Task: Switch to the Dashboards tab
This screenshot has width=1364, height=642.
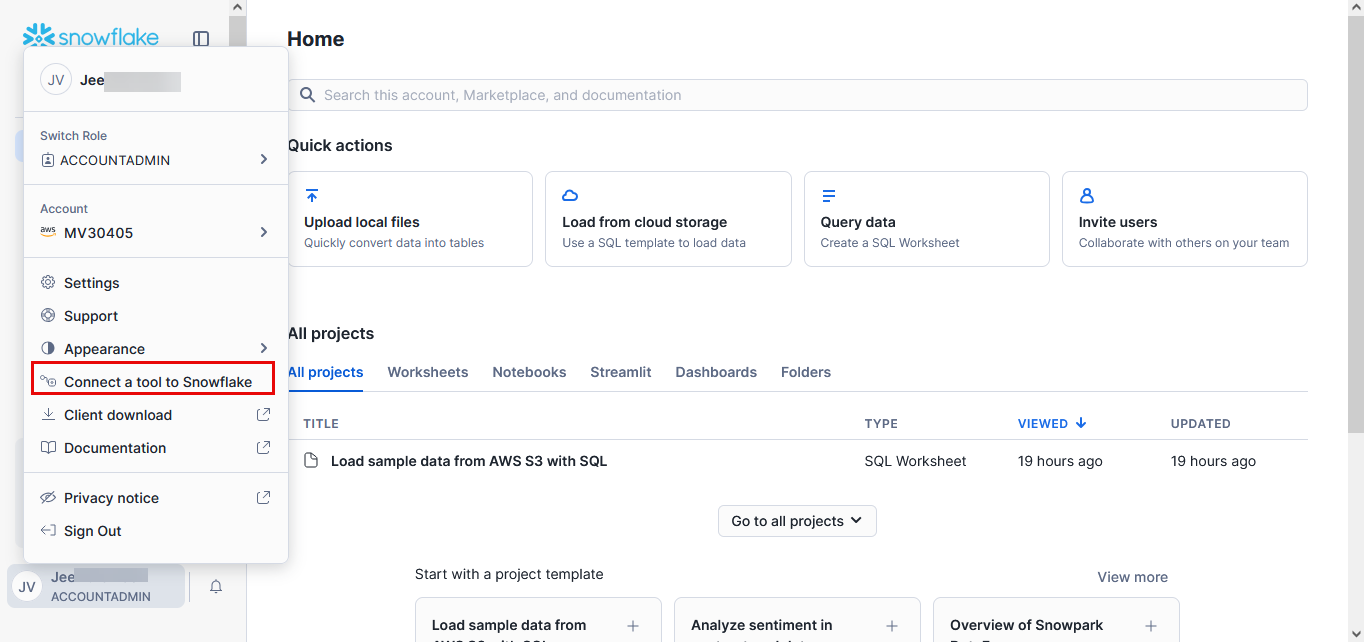Action: tap(716, 372)
